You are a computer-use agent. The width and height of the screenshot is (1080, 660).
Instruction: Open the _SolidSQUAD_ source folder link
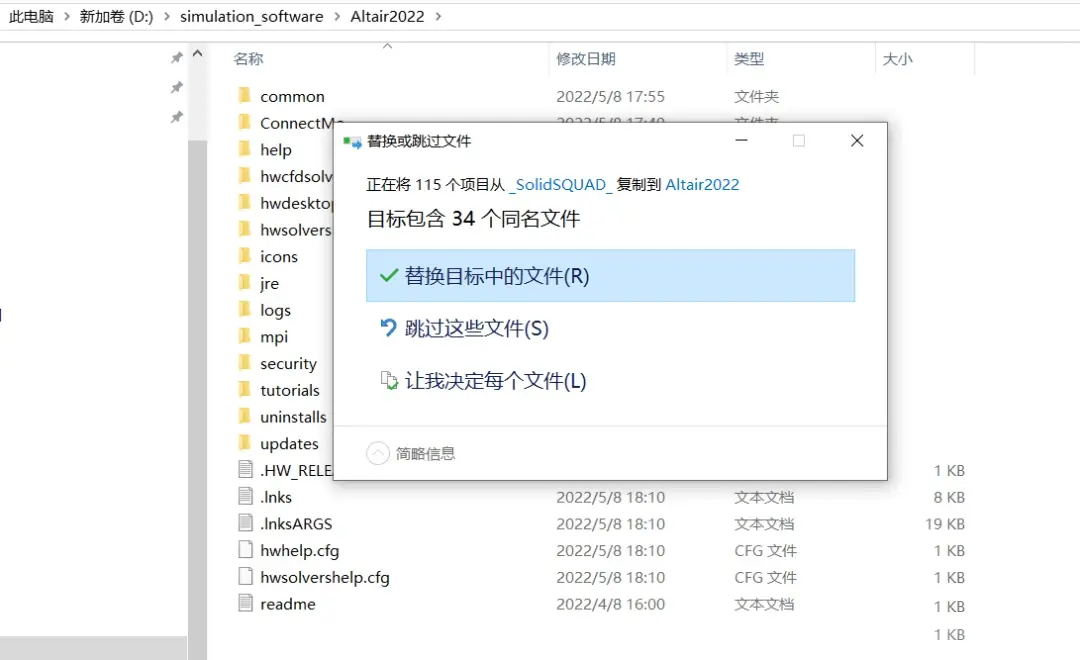coord(561,185)
